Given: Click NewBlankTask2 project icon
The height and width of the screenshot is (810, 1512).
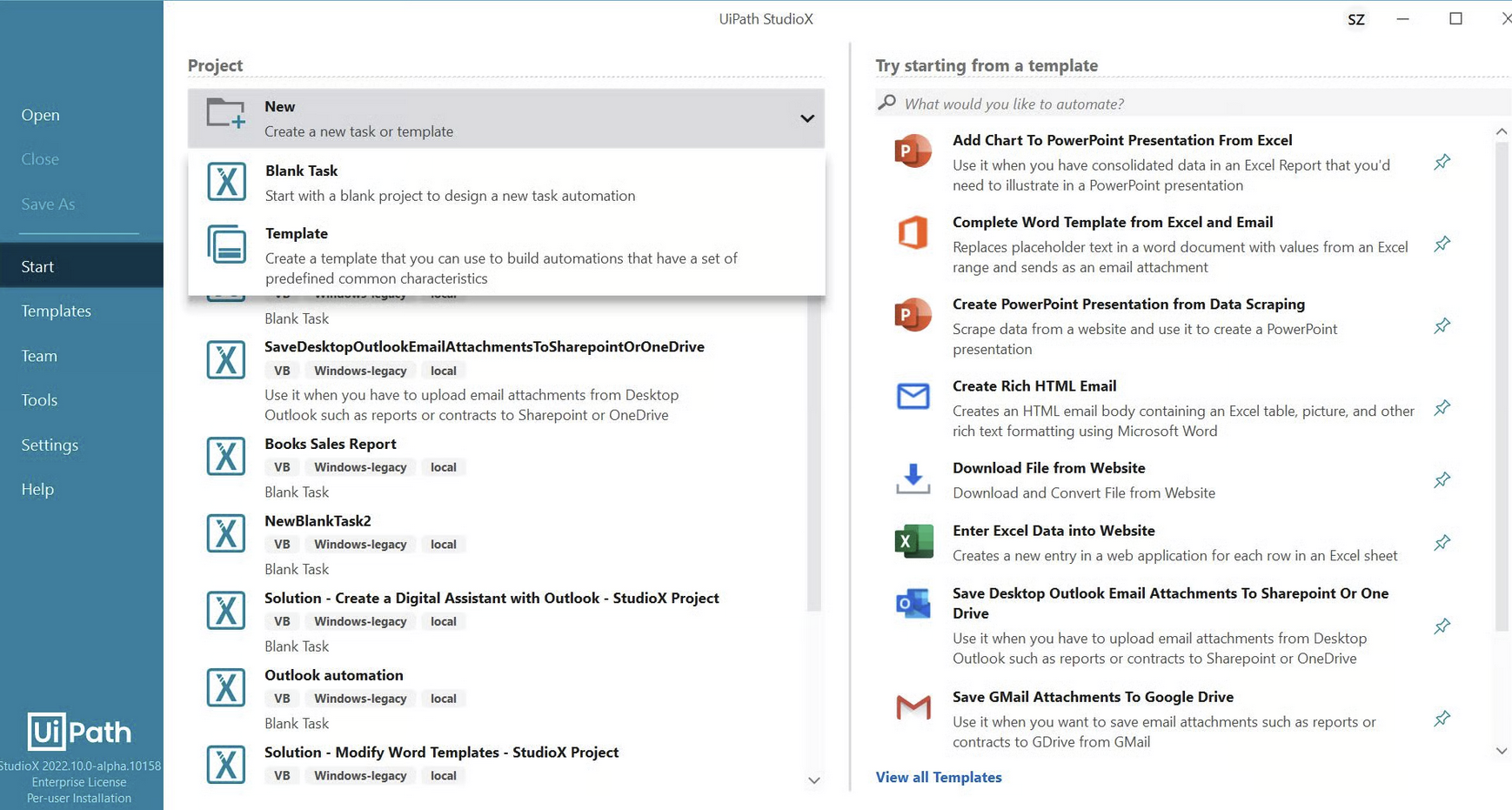Looking at the screenshot, I should pyautogui.click(x=226, y=533).
